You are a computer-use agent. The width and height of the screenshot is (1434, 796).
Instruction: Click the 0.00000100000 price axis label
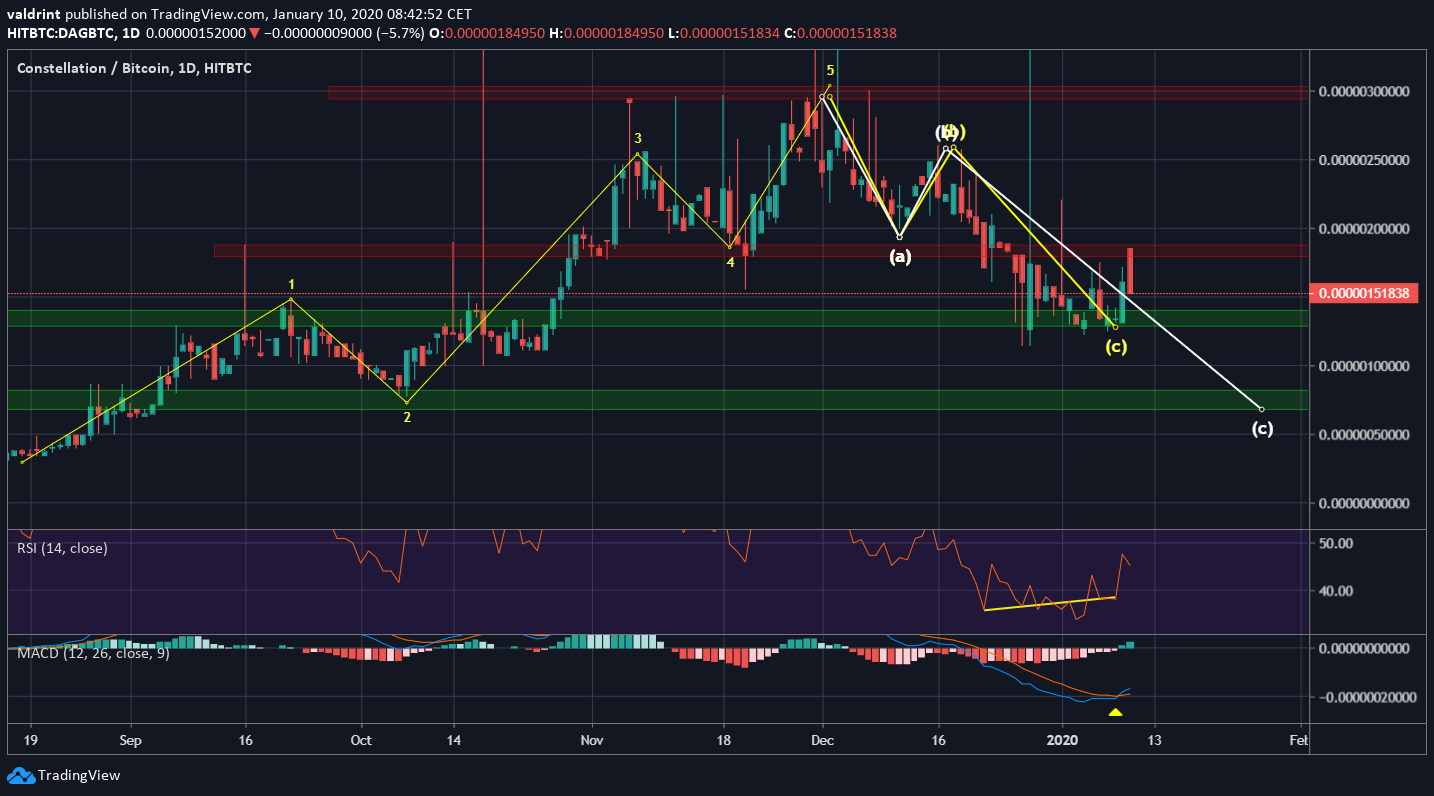pos(1366,366)
